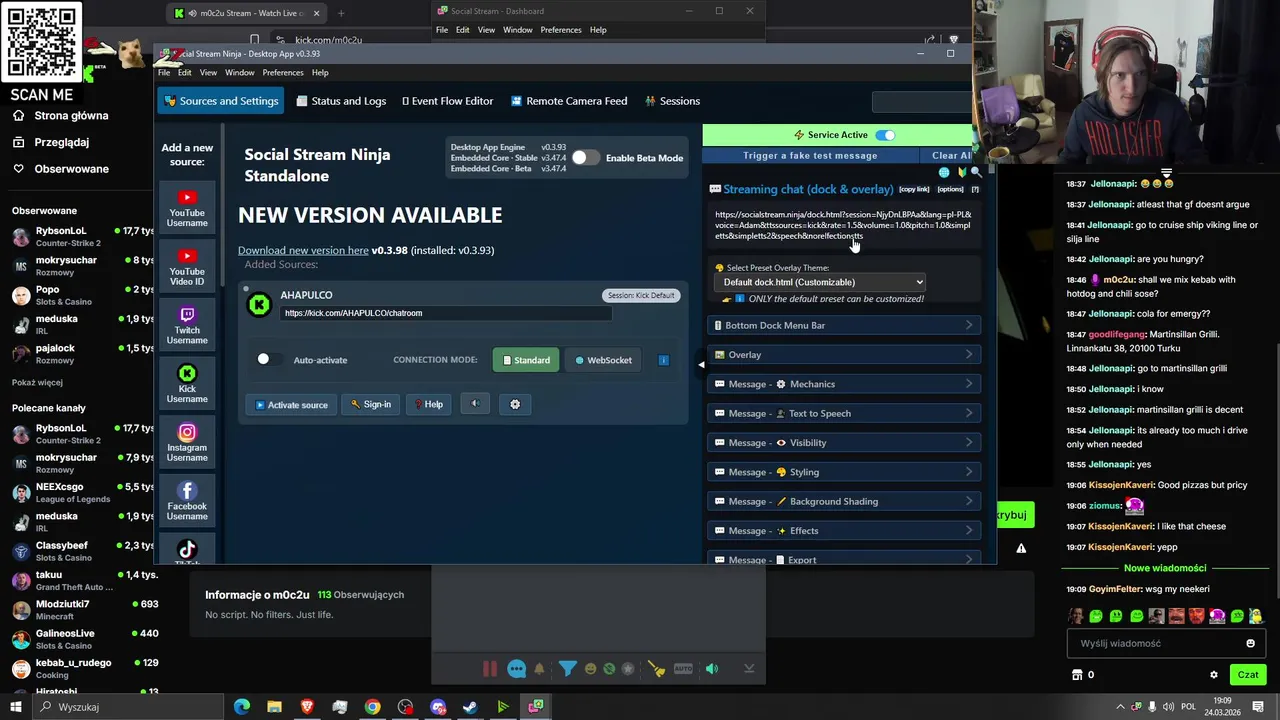
Task: Open AHAPULCO source settings gear
Action: [x=515, y=404]
